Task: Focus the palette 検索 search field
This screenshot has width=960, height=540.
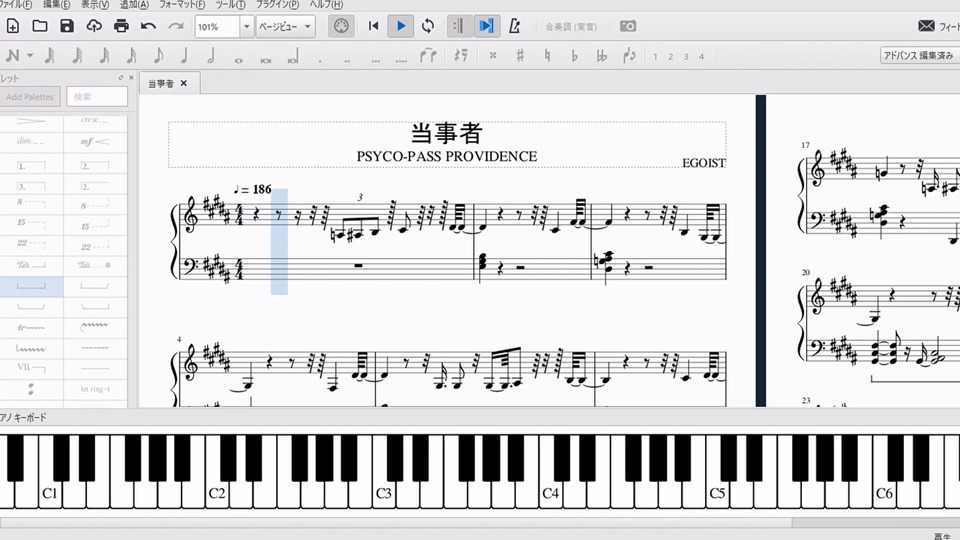Action: [97, 97]
